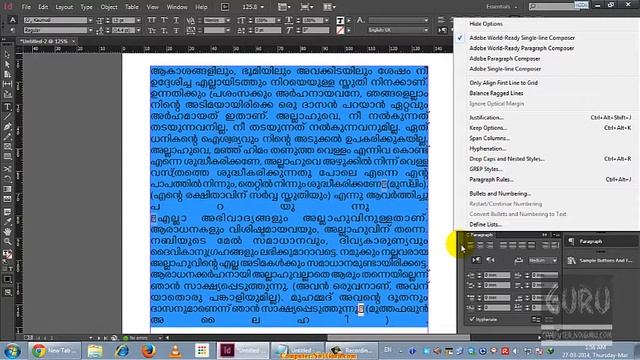This screenshot has height=360, width=640.
Task: Toggle Hyphenate checkbox in Paragraph panel
Action: (x=472, y=320)
